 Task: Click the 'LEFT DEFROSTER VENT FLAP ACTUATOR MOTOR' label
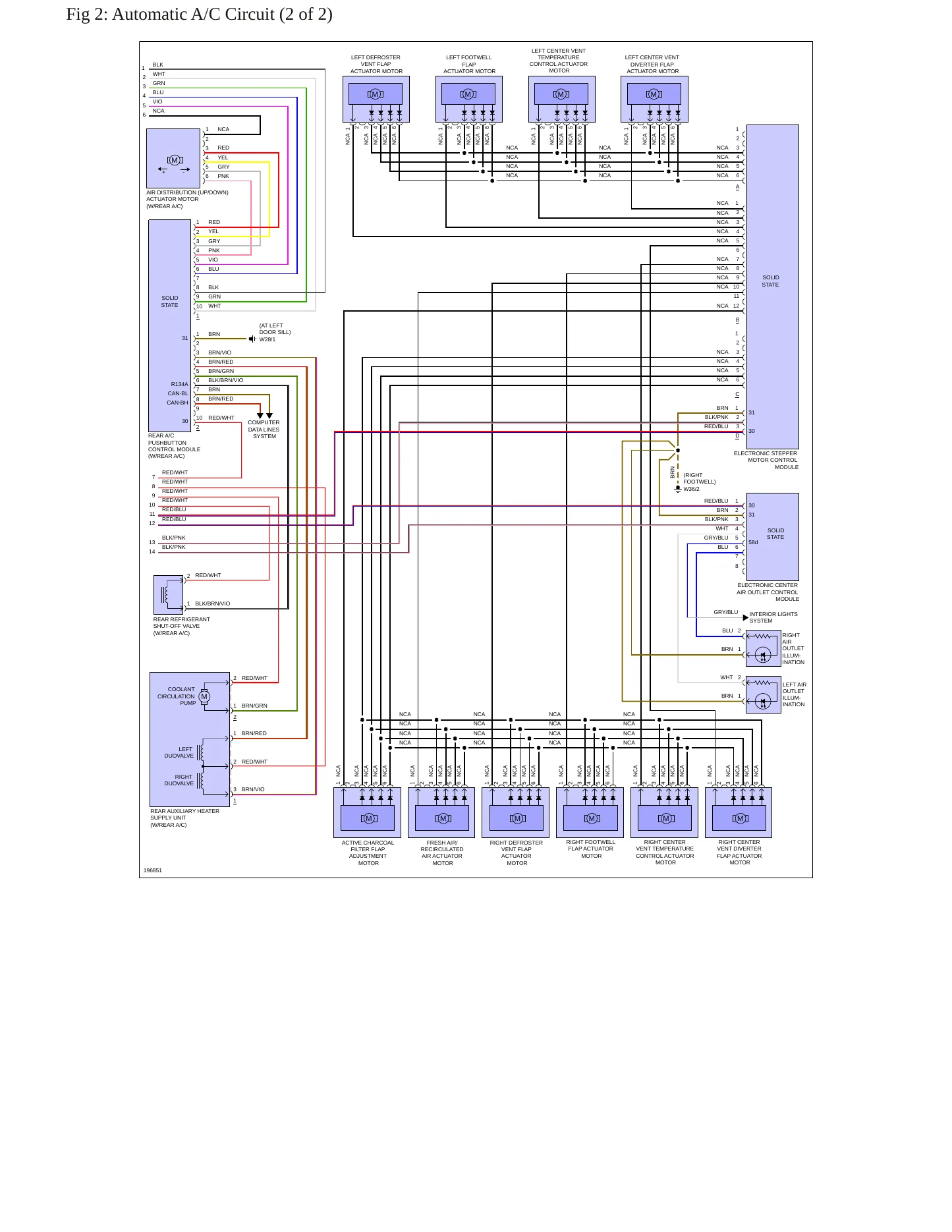click(x=376, y=64)
